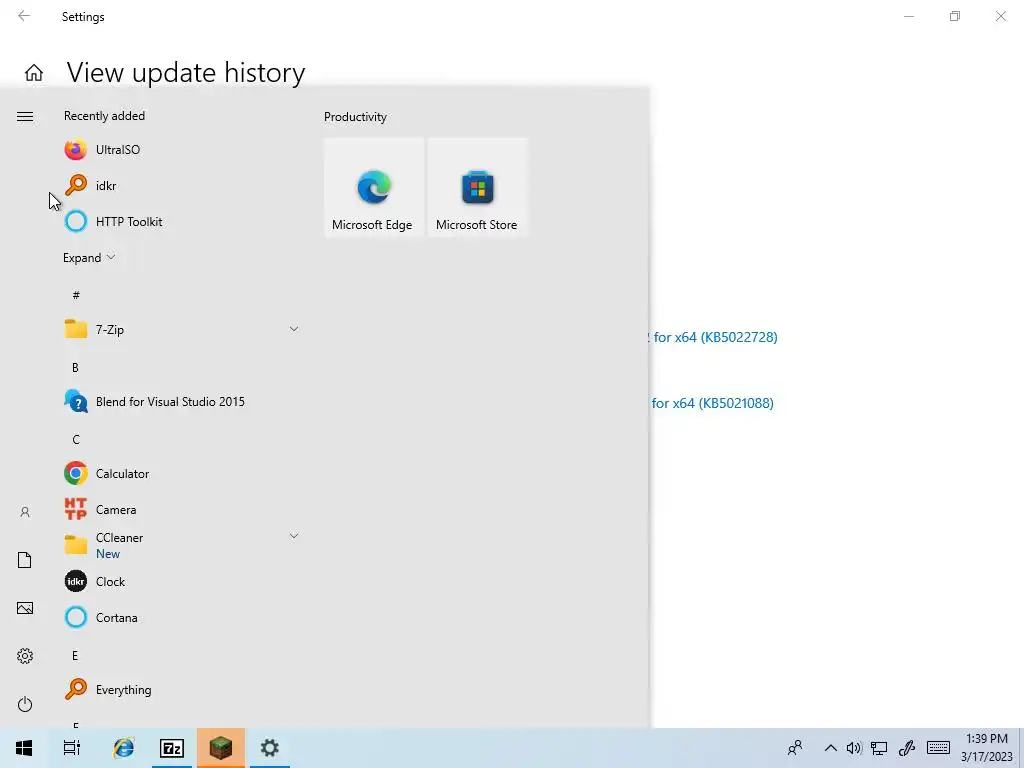Open the Power options button
Image resolution: width=1024 pixels, height=768 pixels.
25,704
